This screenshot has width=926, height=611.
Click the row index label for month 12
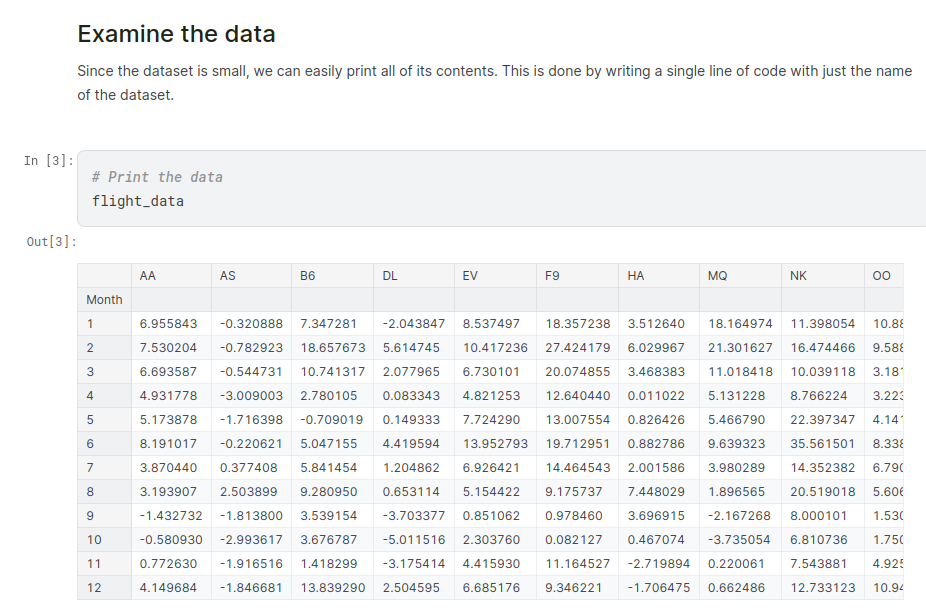(x=93, y=587)
